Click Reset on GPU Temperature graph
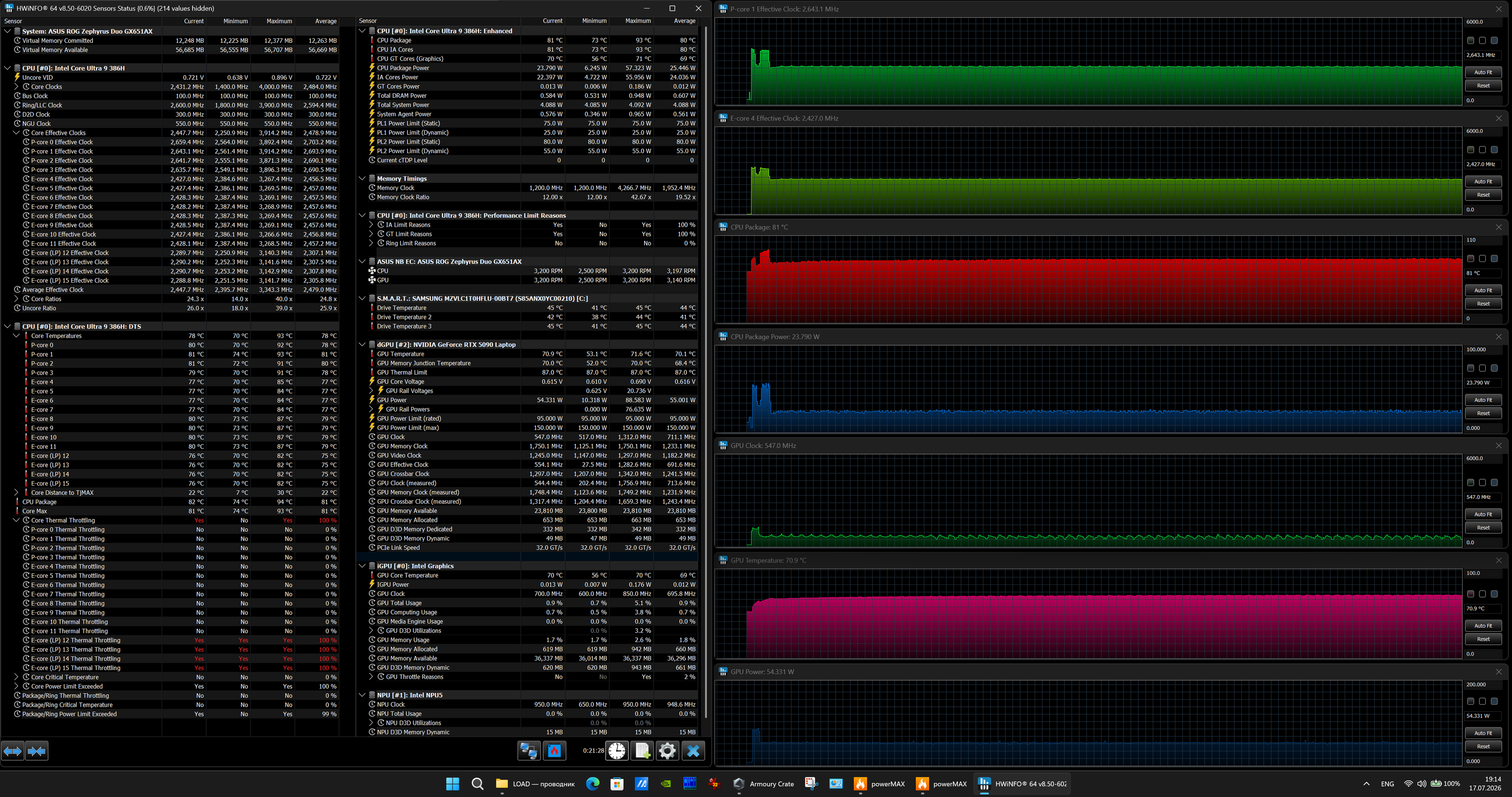1512x797 pixels. pyautogui.click(x=1483, y=639)
